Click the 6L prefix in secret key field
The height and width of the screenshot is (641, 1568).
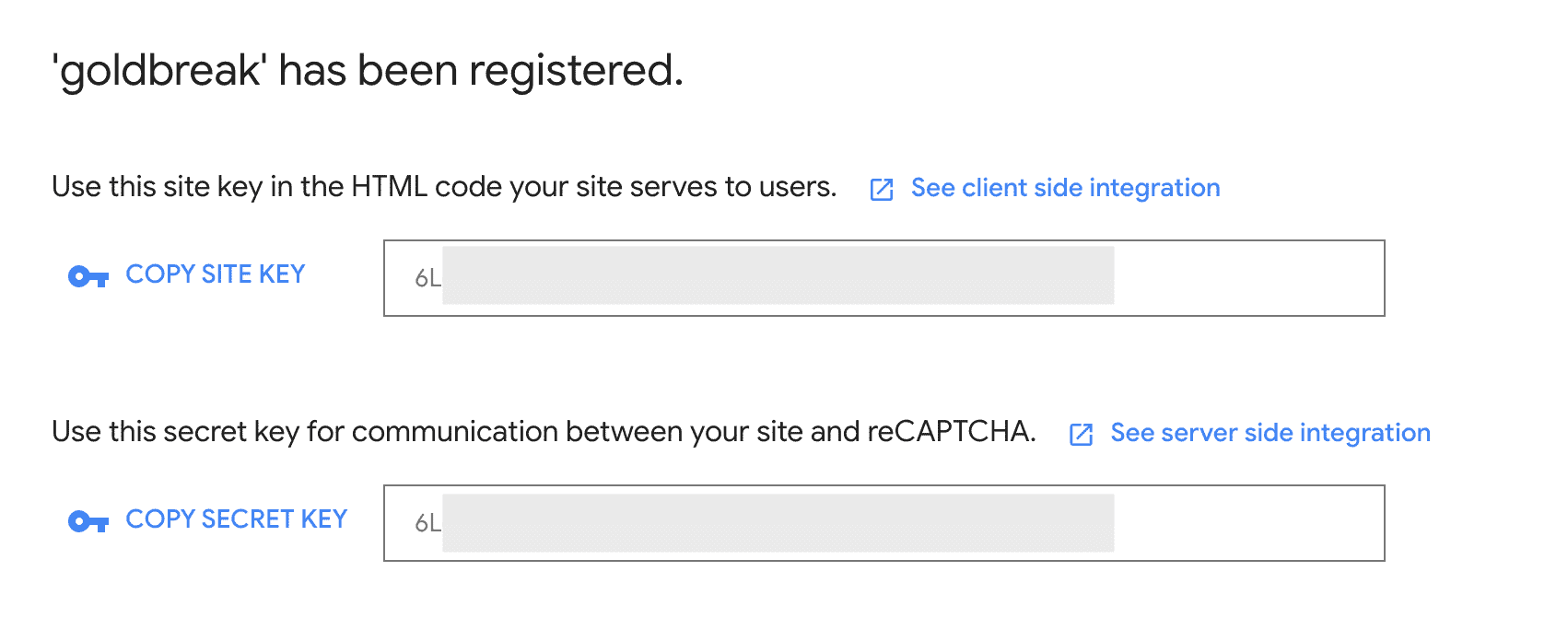coord(427,523)
